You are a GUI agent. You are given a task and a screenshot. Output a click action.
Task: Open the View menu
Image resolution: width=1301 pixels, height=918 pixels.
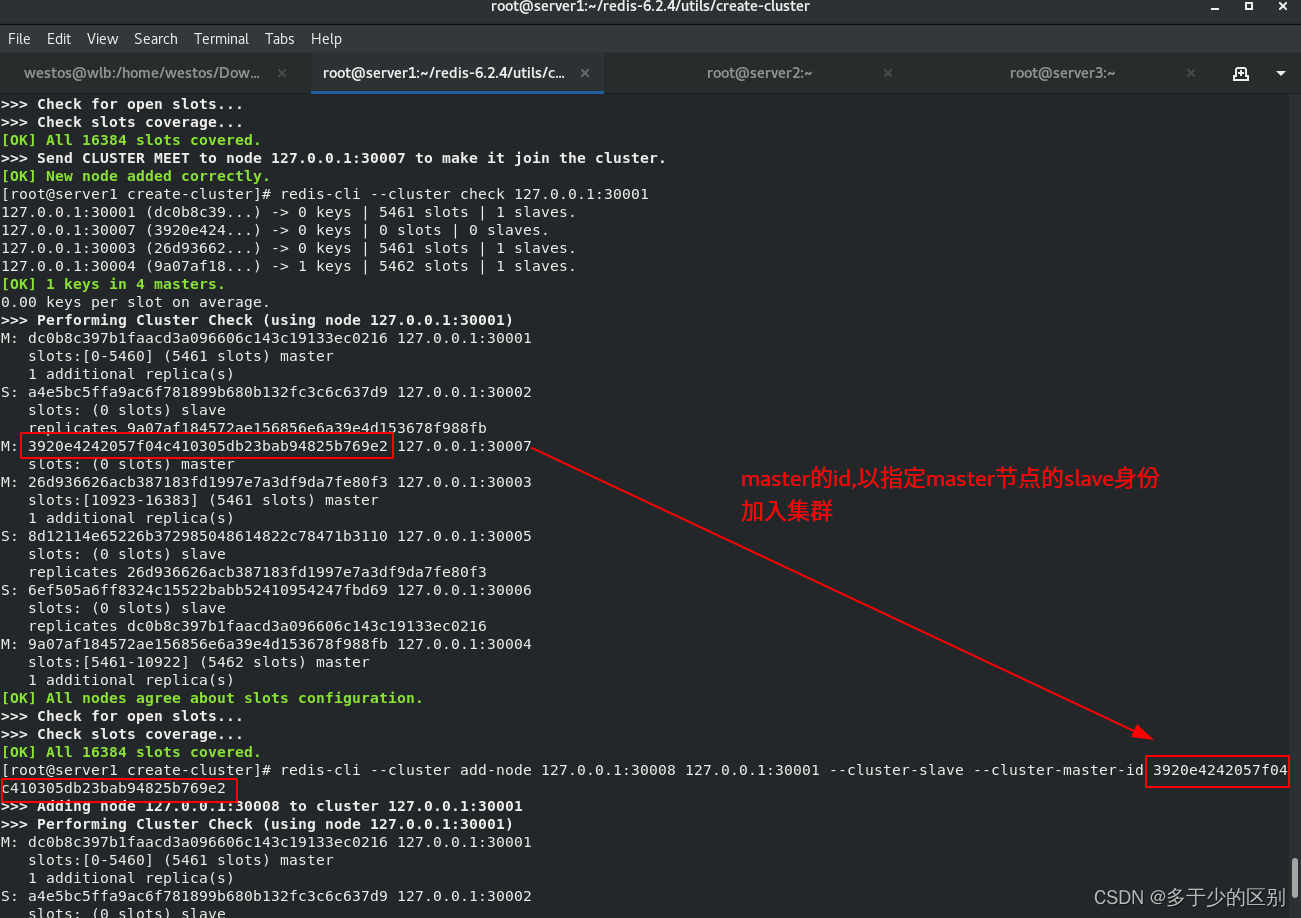[x=102, y=39]
